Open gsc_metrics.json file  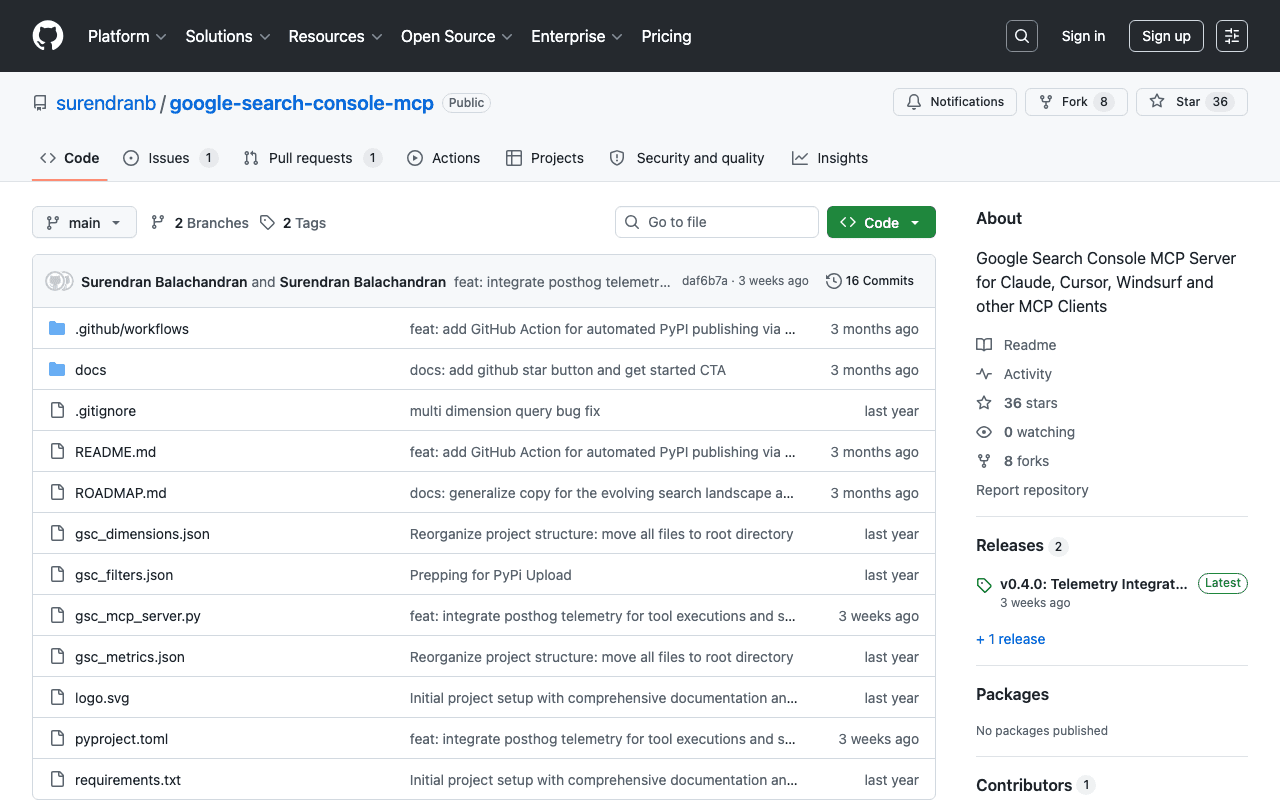[130, 657]
